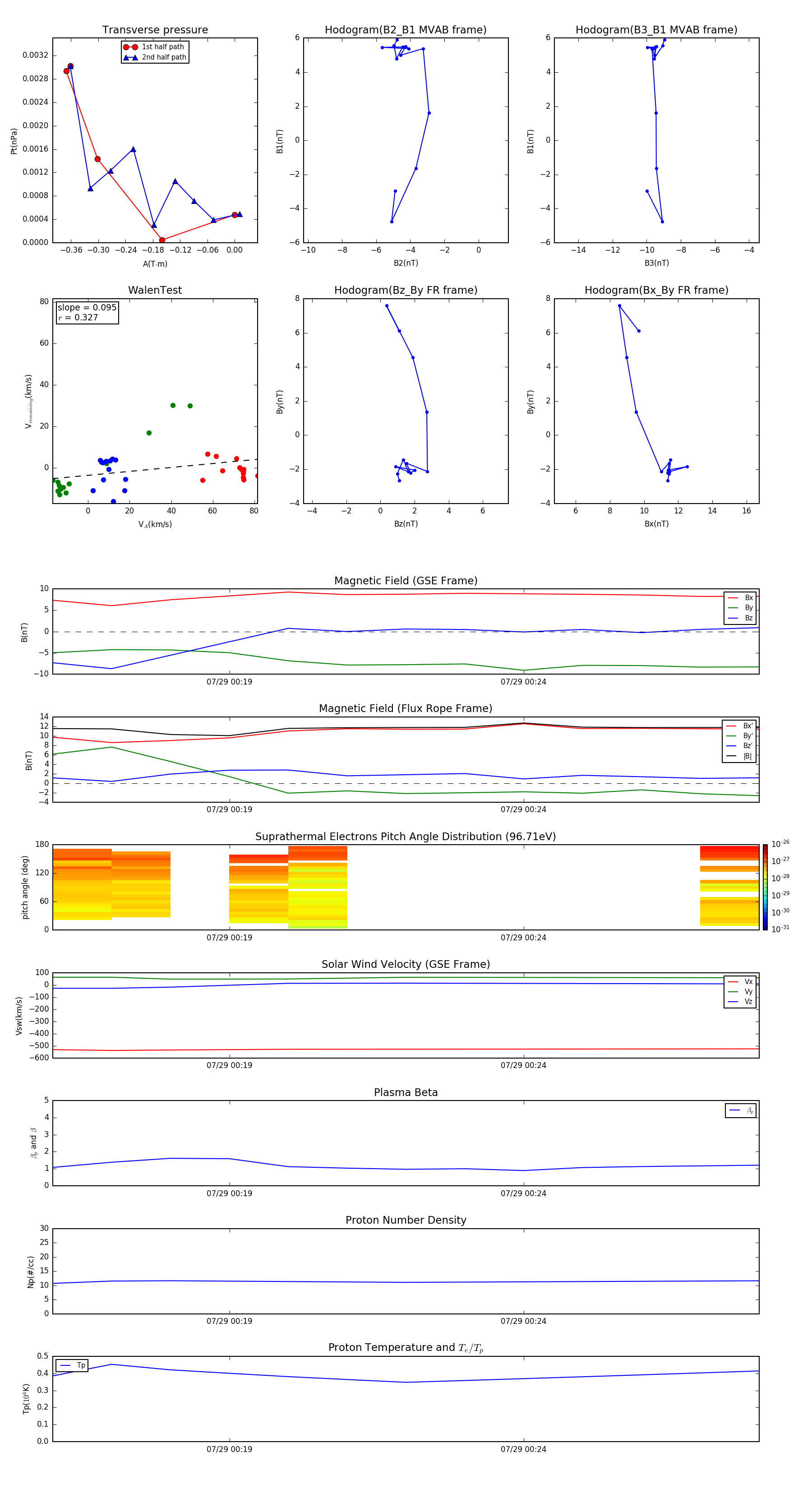Click the 'Magnetic Field (GSE Frame)' title

[406, 581]
